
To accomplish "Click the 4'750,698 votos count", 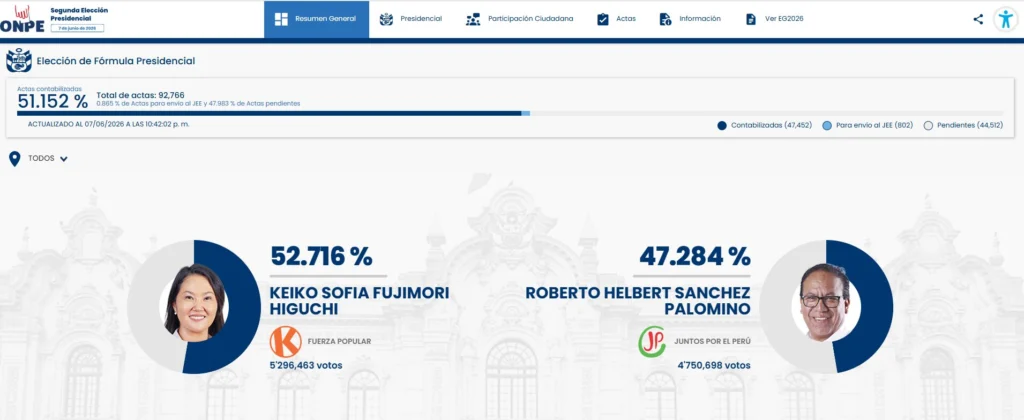I will [714, 366].
